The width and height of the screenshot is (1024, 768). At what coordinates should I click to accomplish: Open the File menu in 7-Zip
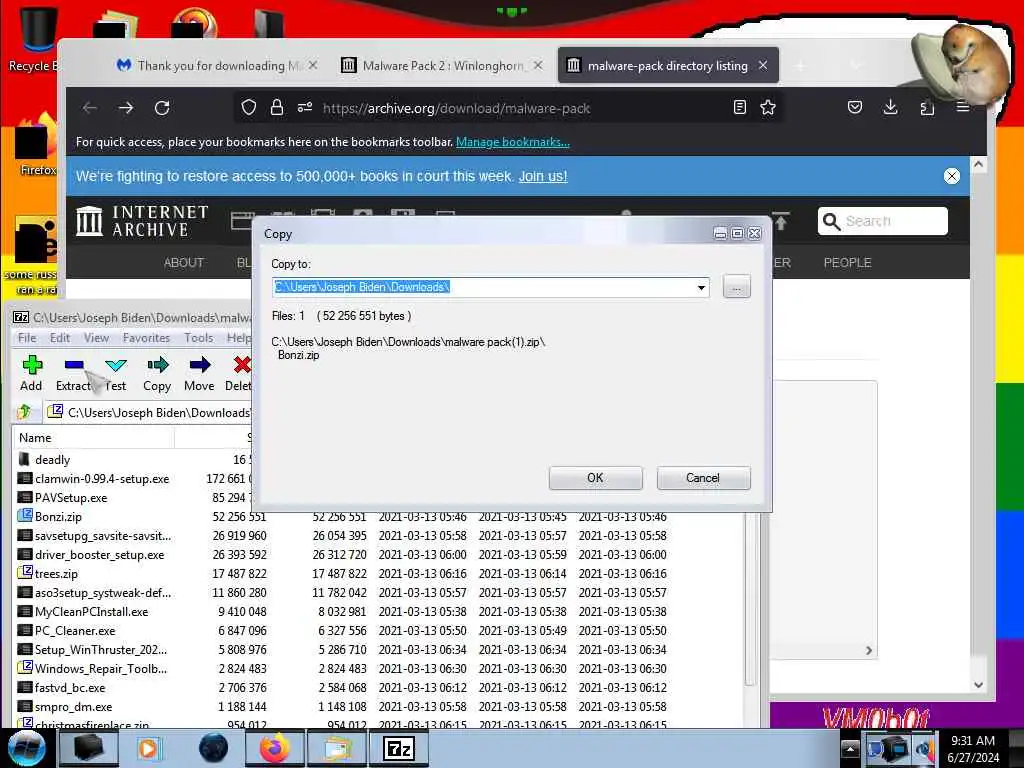(x=27, y=338)
